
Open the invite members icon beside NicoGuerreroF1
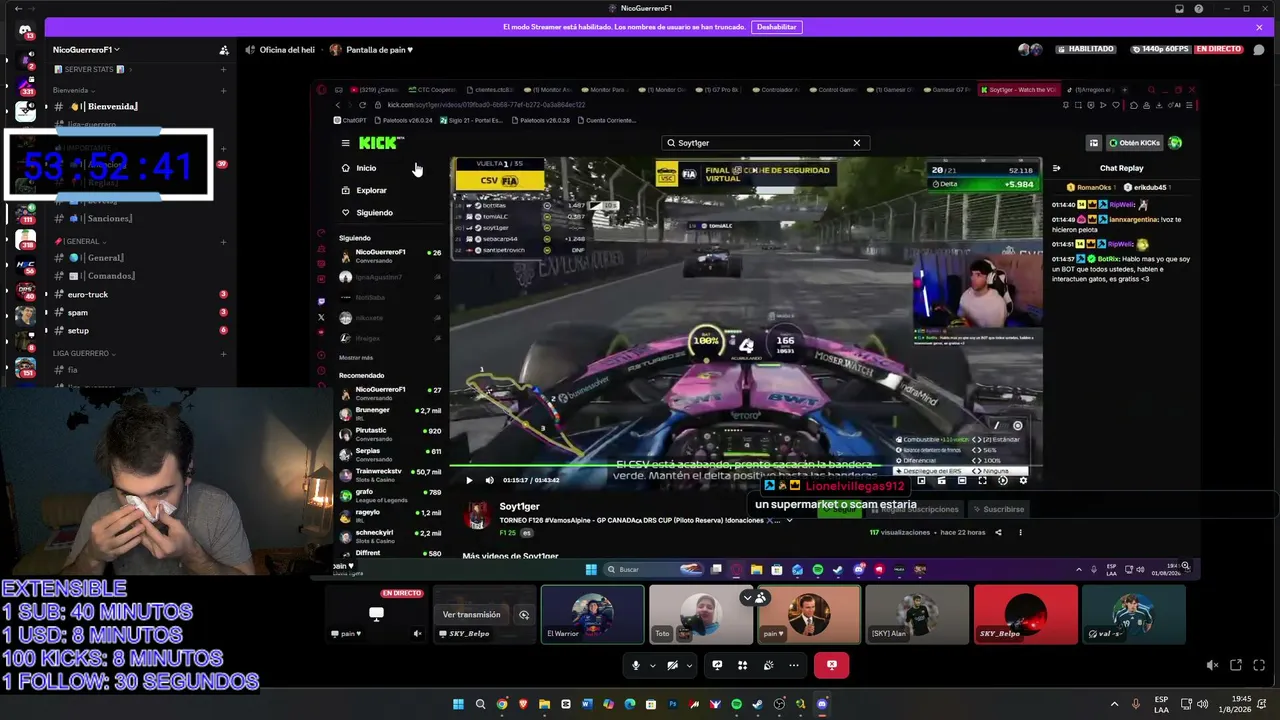224,50
